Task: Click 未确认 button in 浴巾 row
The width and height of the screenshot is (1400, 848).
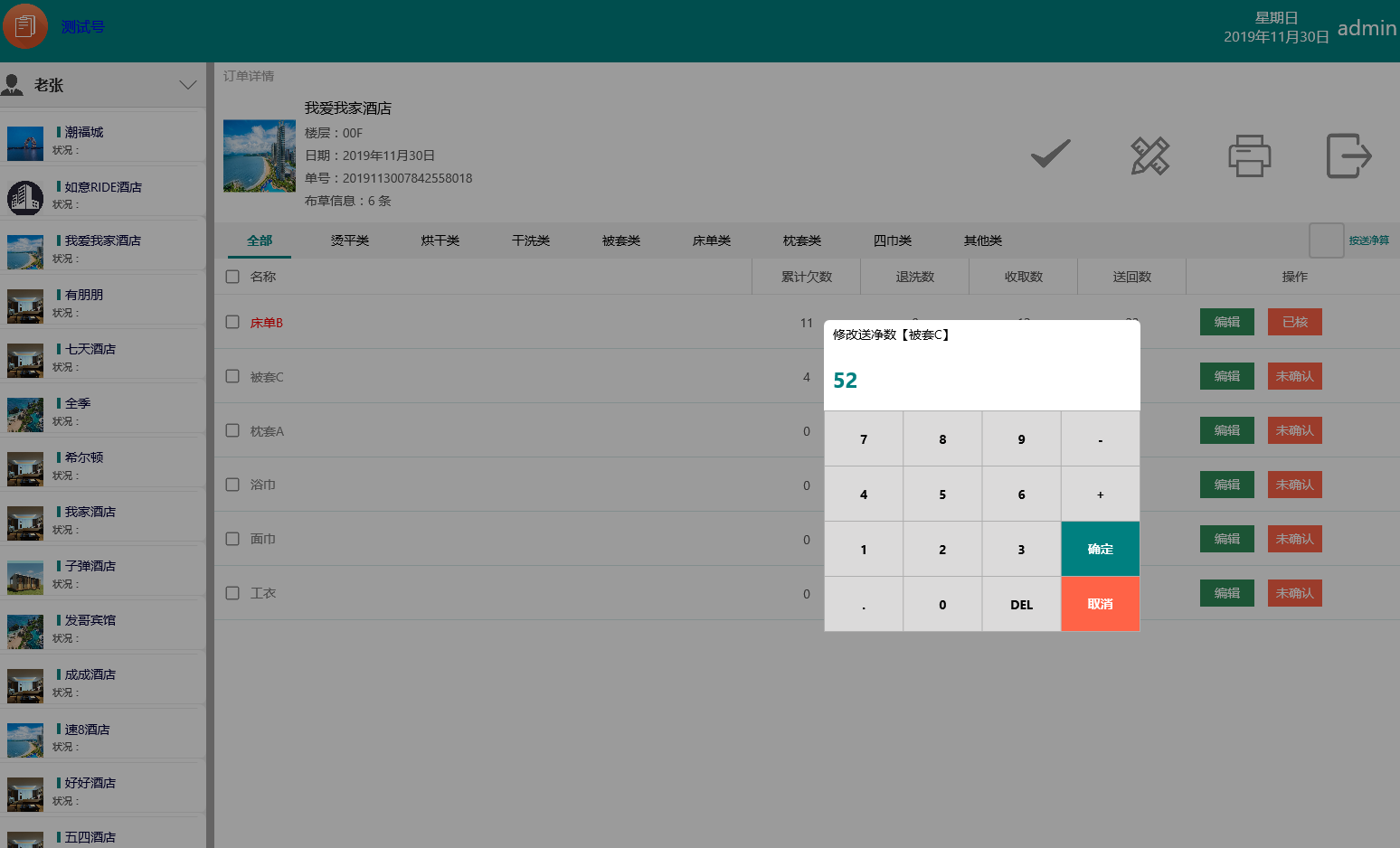Action: [1295, 485]
